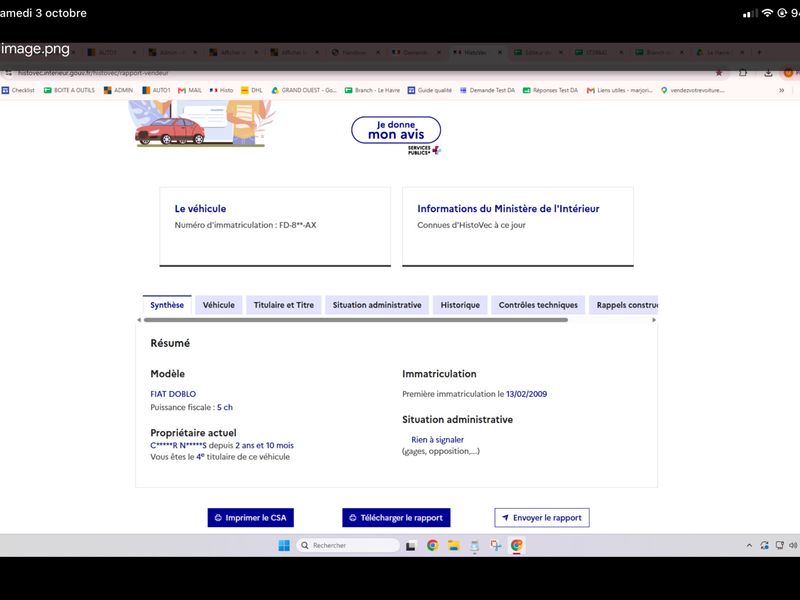This screenshot has width=800, height=600.
Task: Click the Rechercher taskbar search box
Action: [348, 545]
